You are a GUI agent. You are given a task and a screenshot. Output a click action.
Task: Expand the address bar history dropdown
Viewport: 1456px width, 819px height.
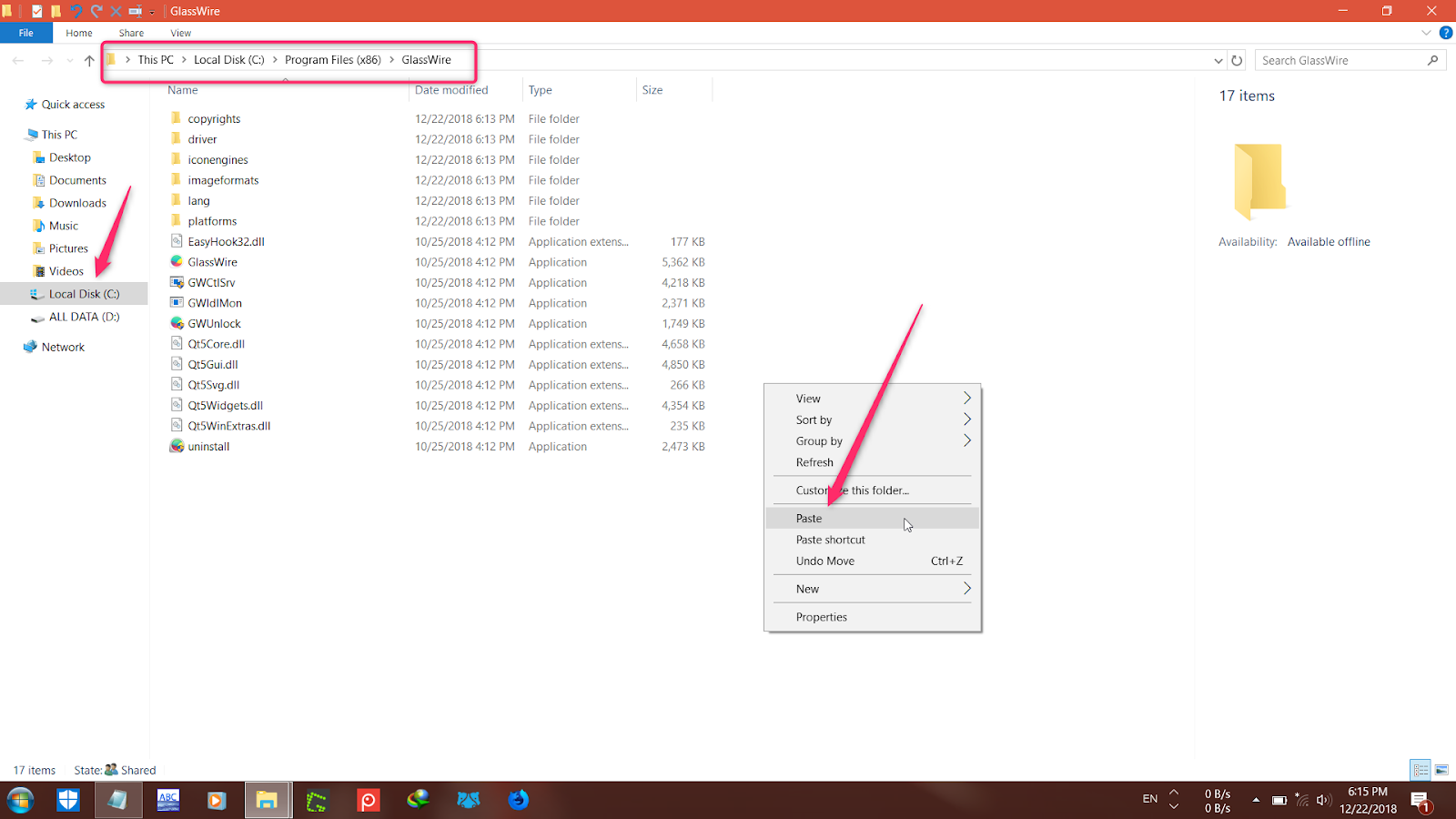1218,61
